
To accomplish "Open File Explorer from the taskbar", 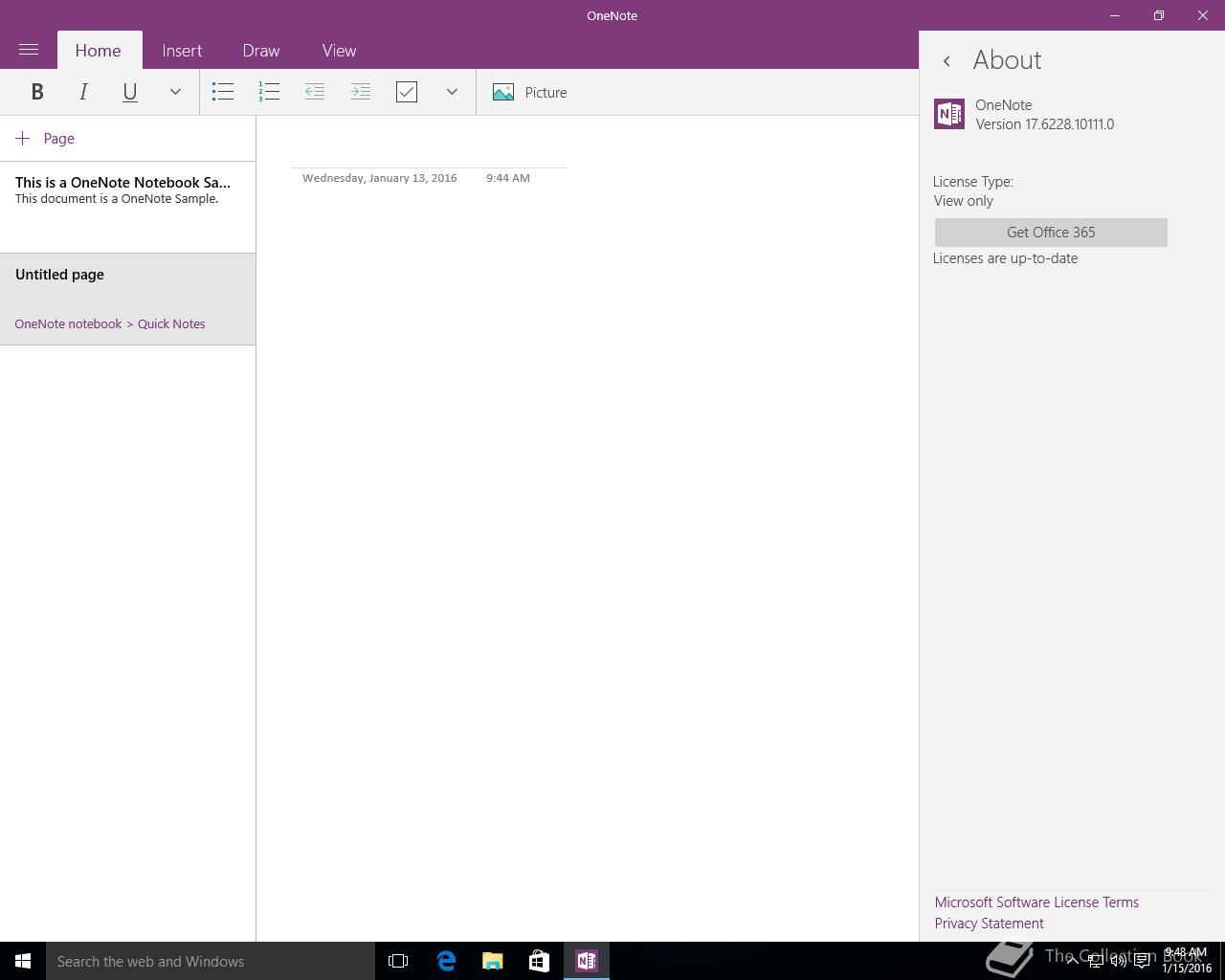I will [493, 961].
